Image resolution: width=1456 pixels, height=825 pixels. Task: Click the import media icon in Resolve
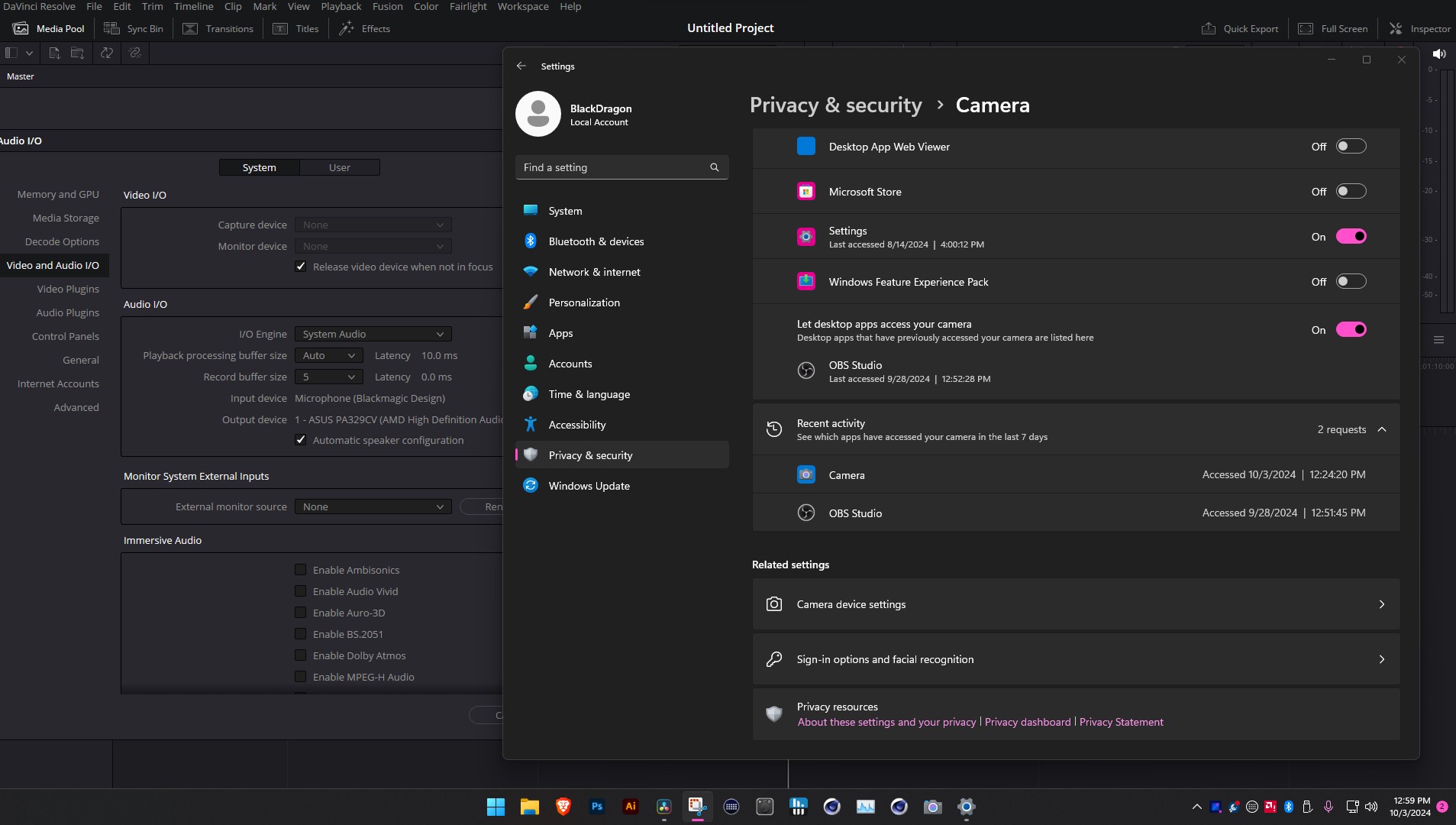coord(54,53)
